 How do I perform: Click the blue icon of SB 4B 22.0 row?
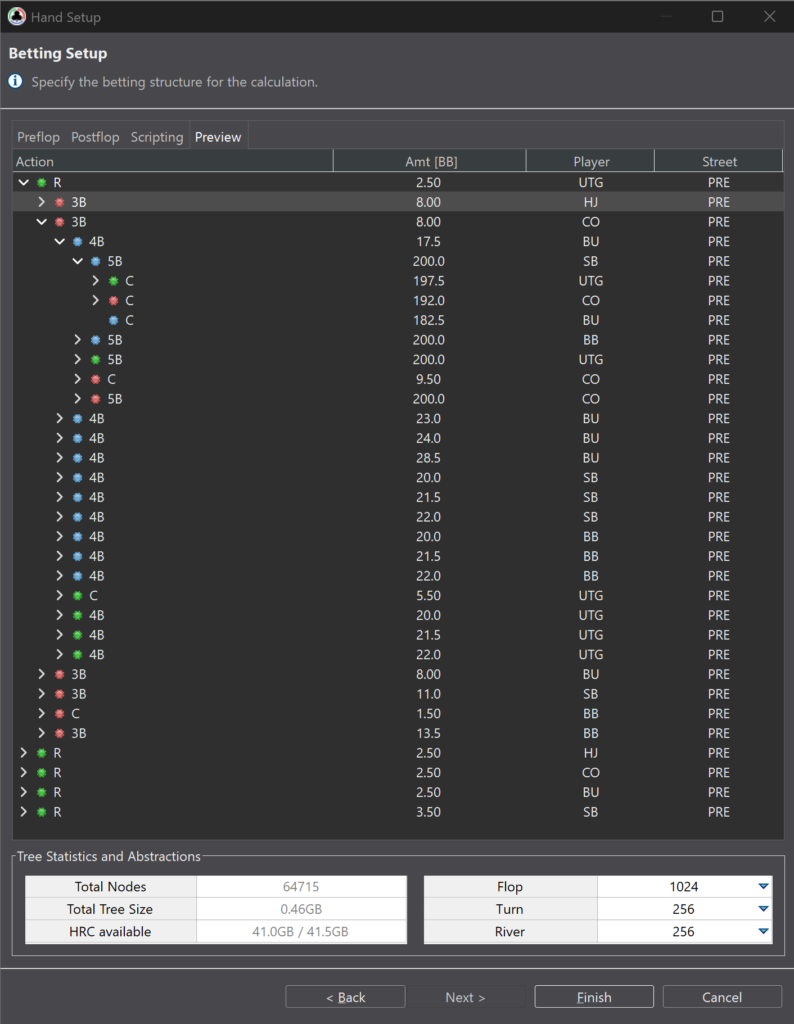78,517
